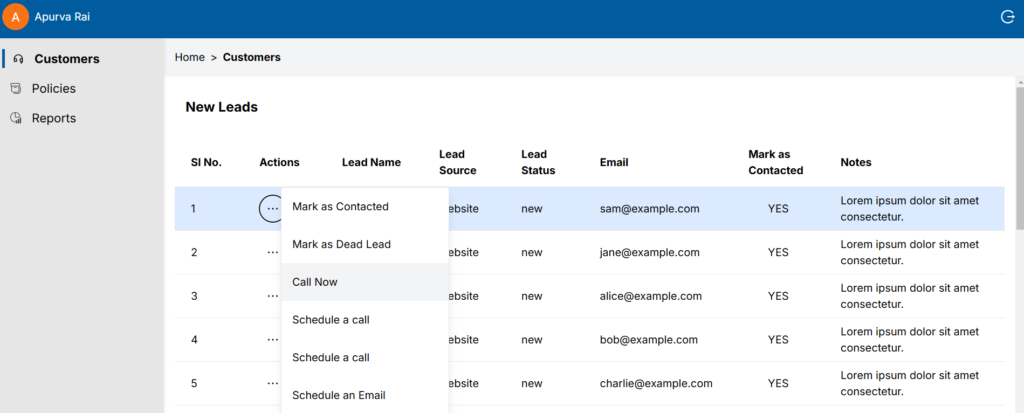This screenshot has height=413, width=1024.
Task: Open the Reports sidebar section
Action: click(53, 118)
